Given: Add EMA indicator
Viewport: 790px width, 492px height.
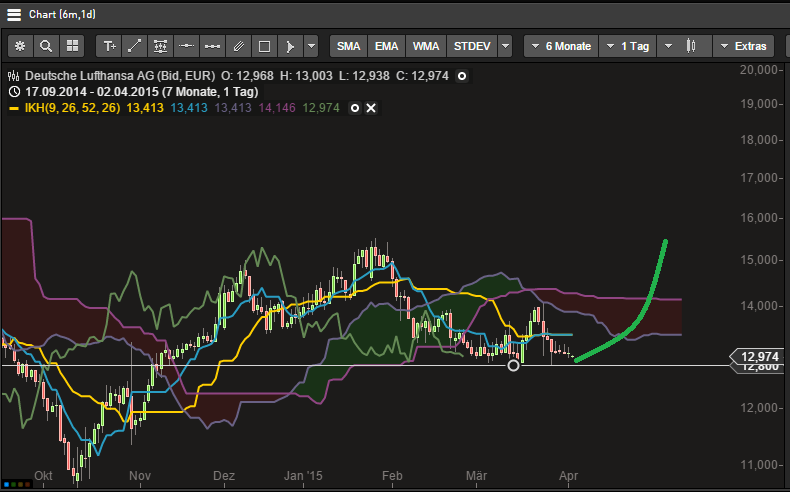Looking at the screenshot, I should tap(386, 46).
